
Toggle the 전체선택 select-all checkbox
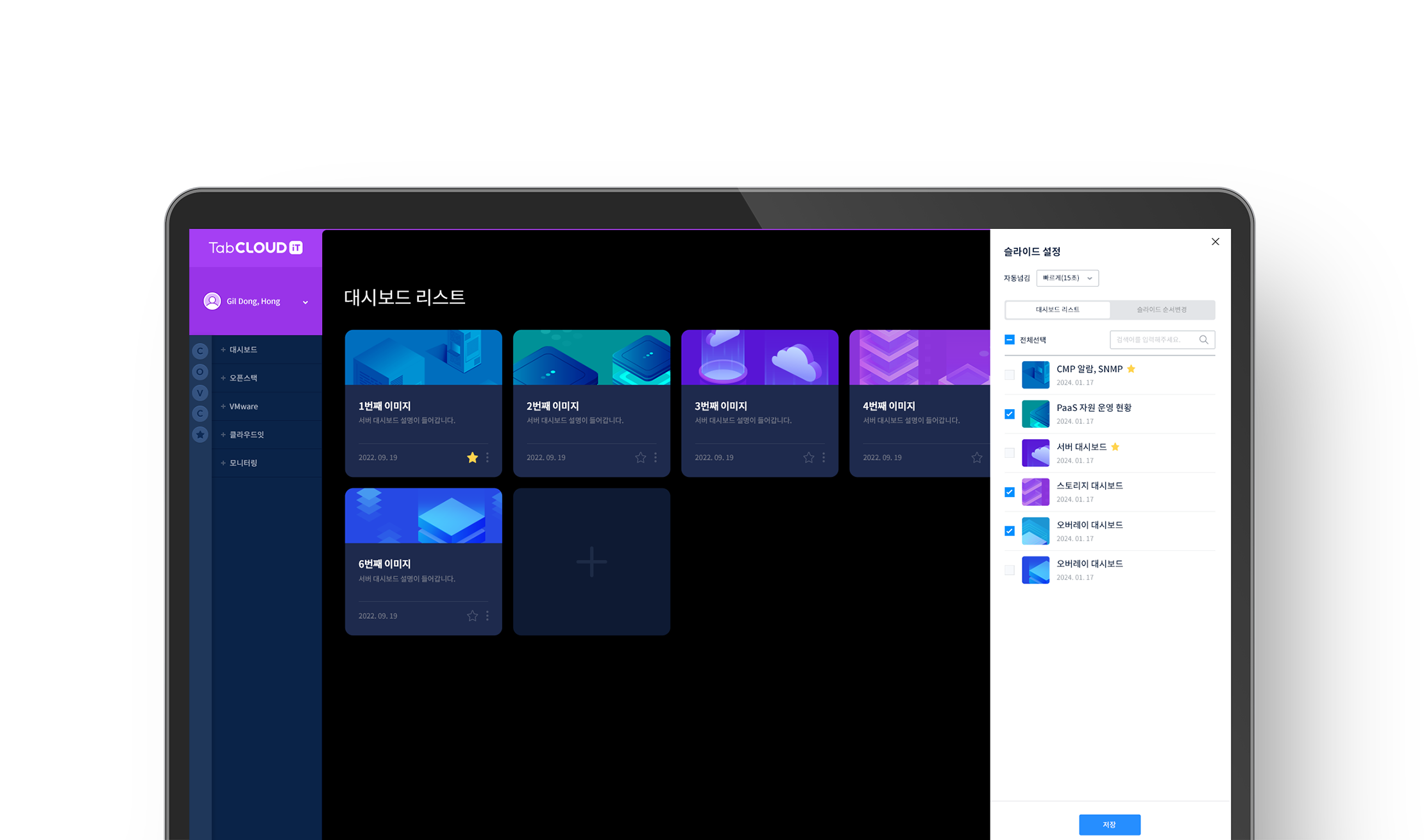click(1009, 340)
